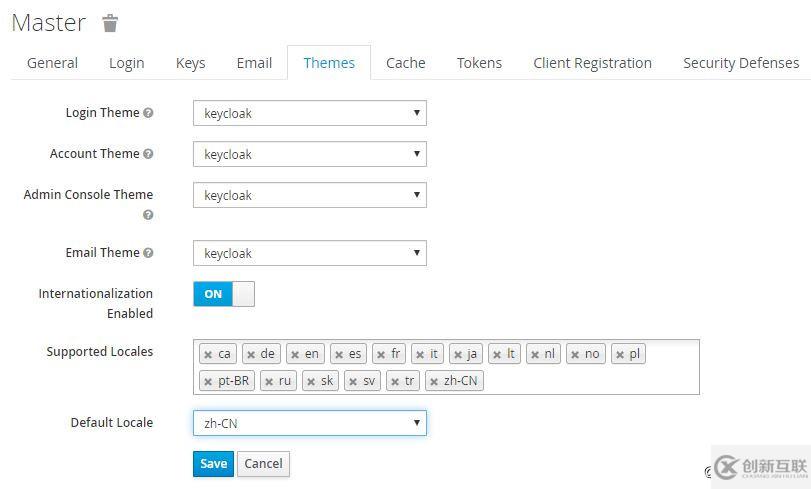
Task: Click the Save button
Action: pyautogui.click(x=213, y=464)
